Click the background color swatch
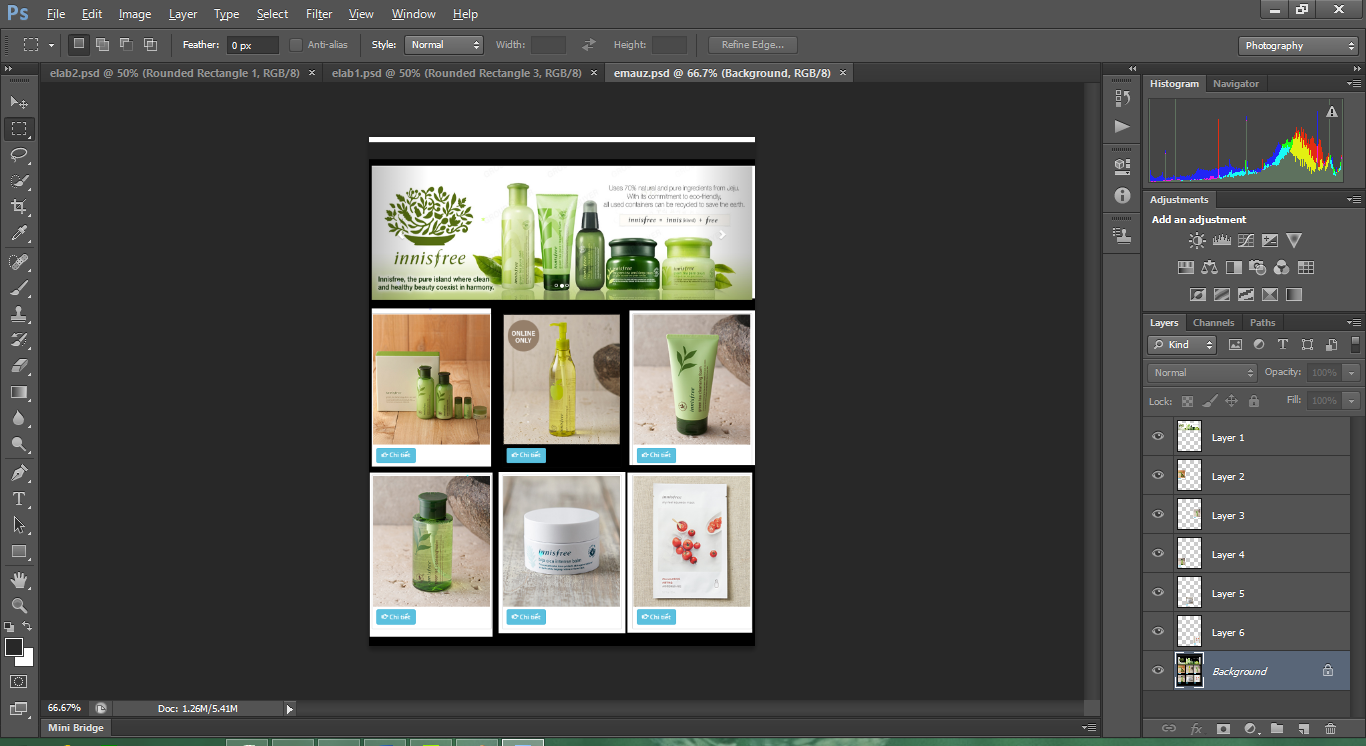This screenshot has width=1366, height=746. coord(27,660)
